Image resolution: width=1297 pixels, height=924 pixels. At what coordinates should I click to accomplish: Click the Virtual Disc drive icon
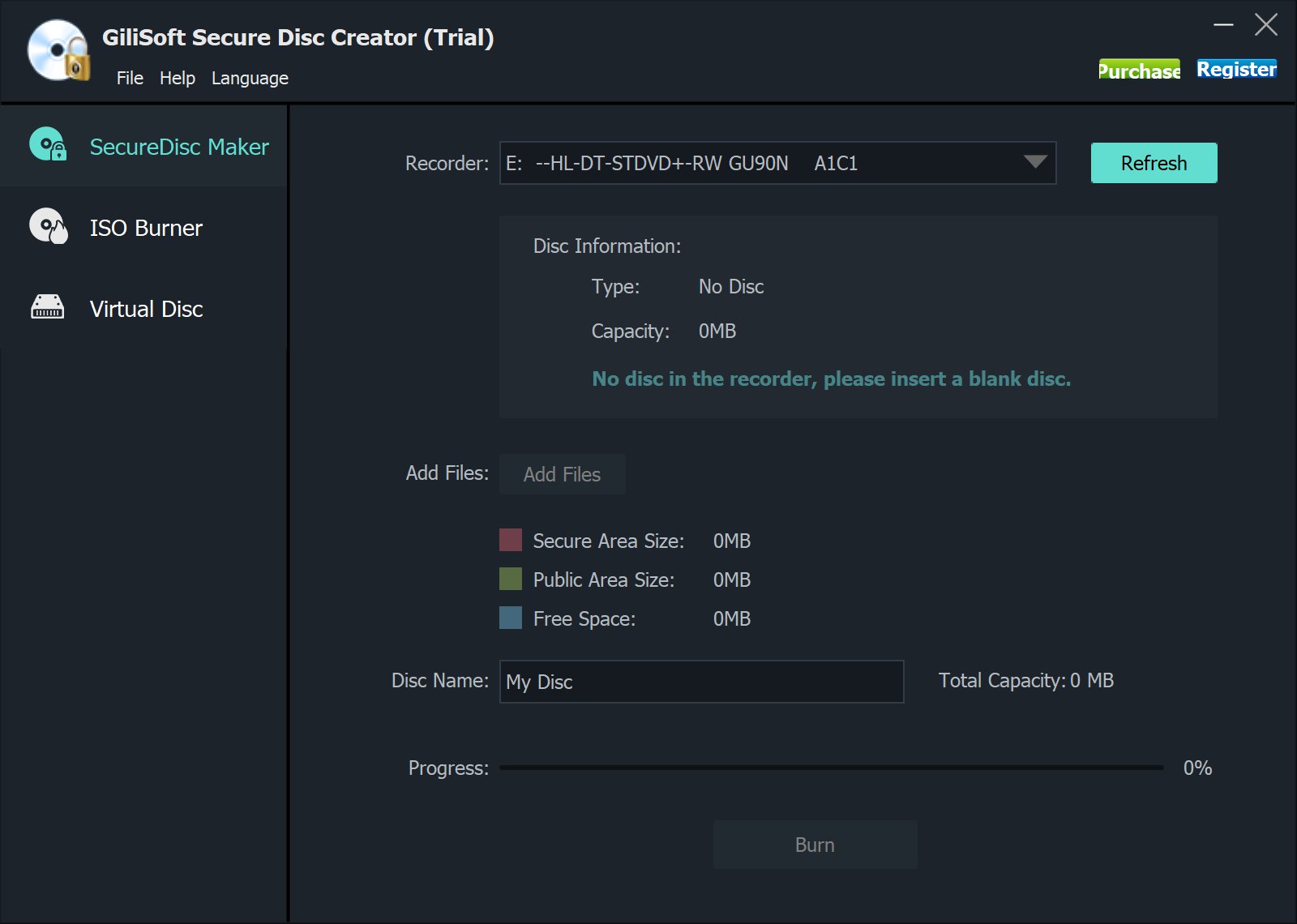click(48, 307)
